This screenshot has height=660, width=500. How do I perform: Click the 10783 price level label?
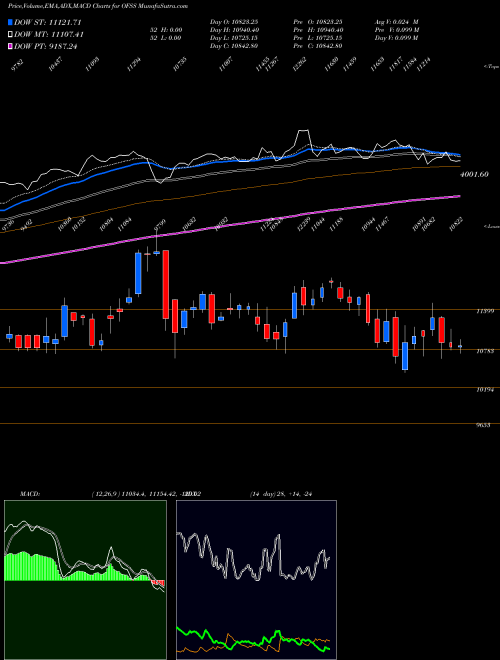tap(484, 351)
